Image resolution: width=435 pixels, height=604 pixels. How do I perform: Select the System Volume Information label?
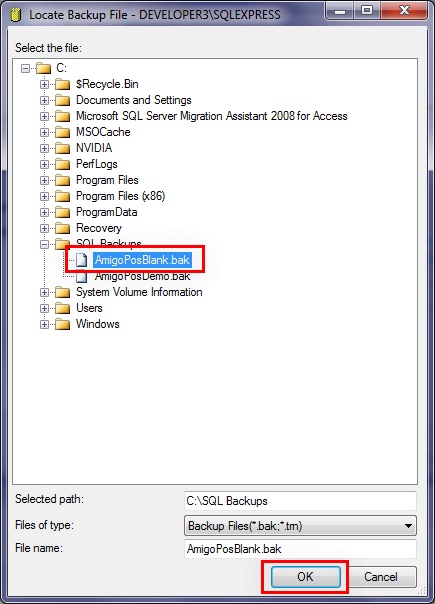[139, 292]
